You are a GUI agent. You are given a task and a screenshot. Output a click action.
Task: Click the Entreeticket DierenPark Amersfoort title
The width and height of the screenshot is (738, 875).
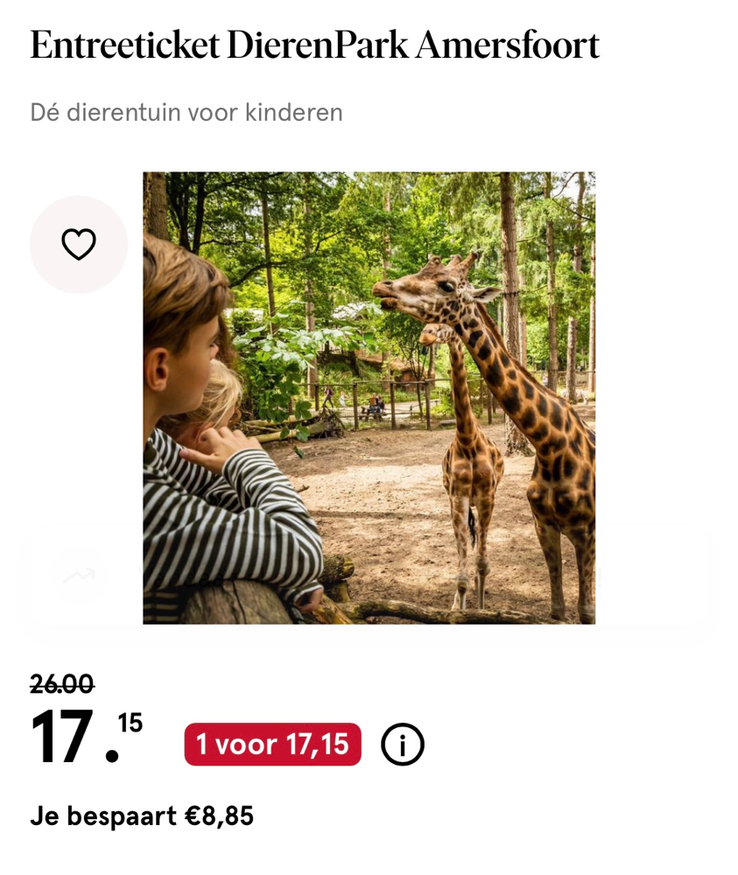[315, 45]
